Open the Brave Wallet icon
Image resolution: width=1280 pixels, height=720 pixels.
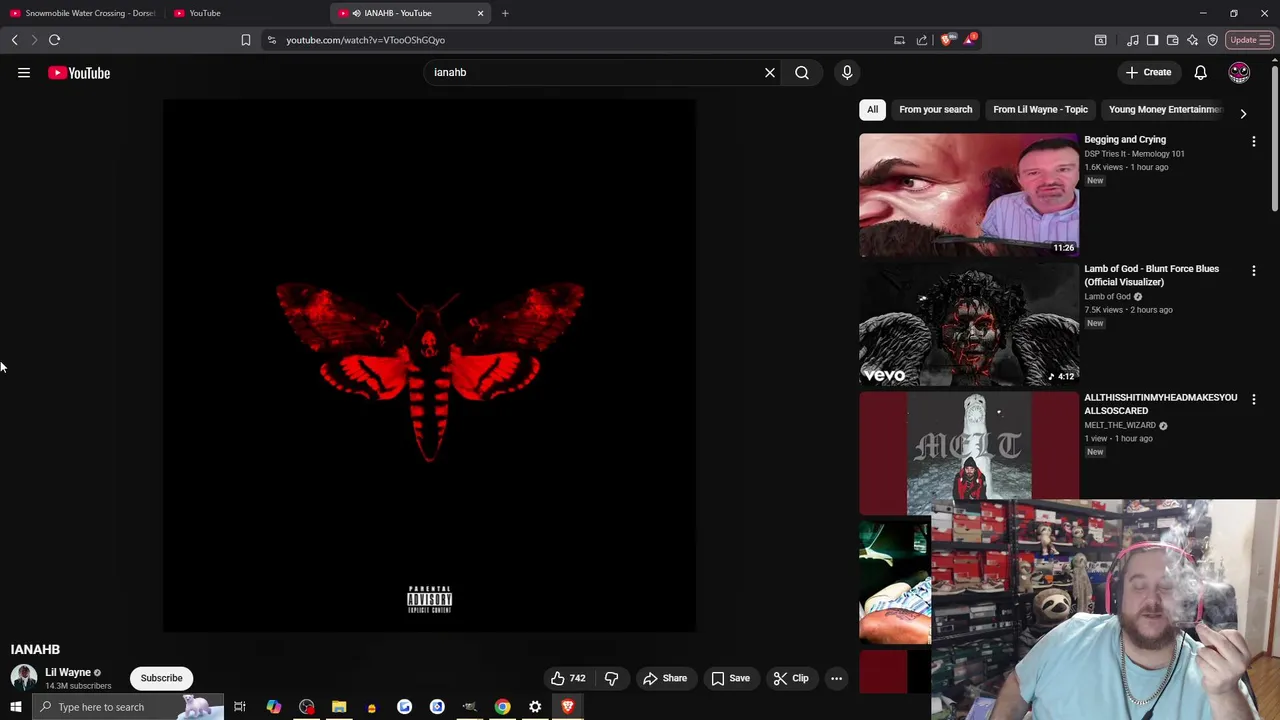[1172, 40]
